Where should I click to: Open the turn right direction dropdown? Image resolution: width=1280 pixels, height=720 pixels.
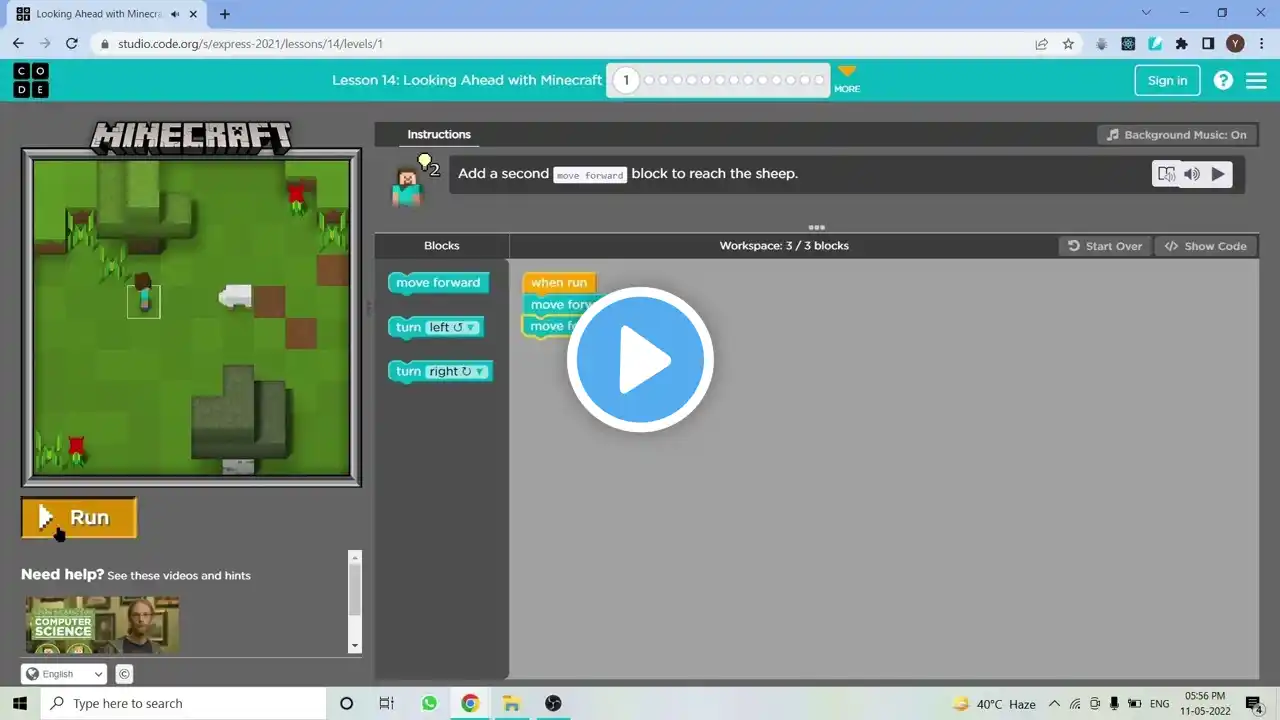(479, 371)
